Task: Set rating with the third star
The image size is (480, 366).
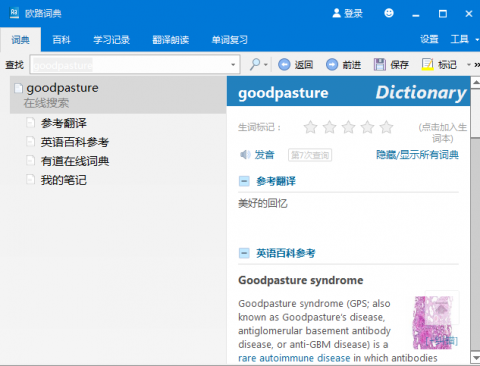Action: tap(349, 127)
